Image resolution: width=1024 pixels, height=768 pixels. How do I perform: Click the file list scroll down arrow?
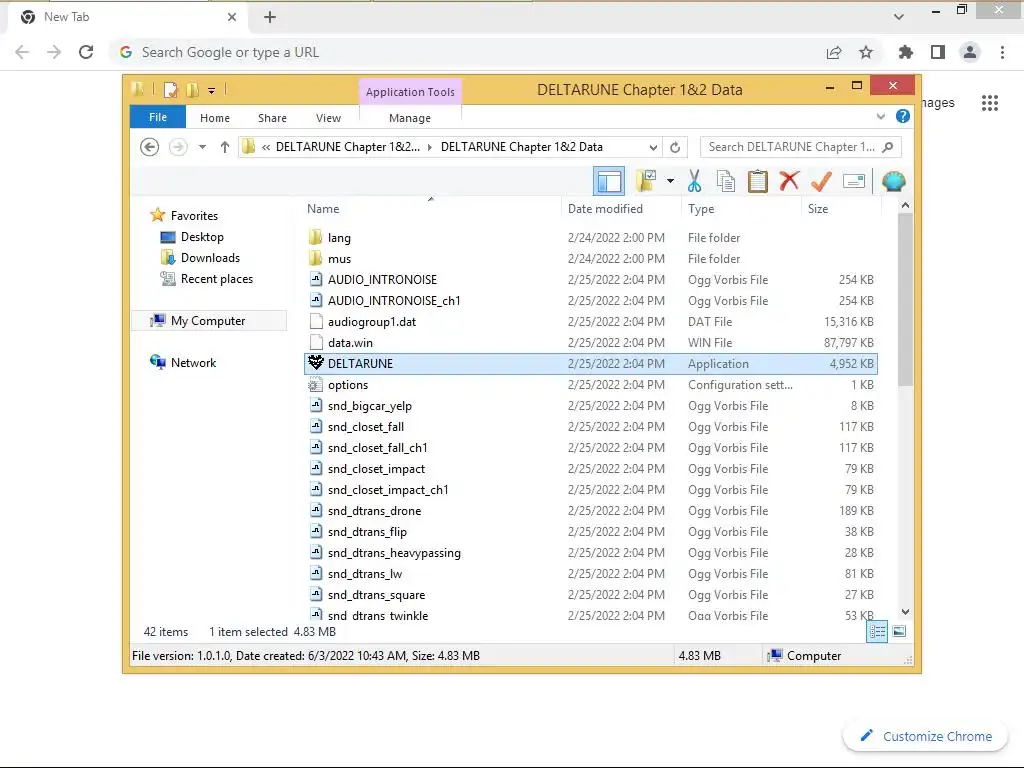905,612
